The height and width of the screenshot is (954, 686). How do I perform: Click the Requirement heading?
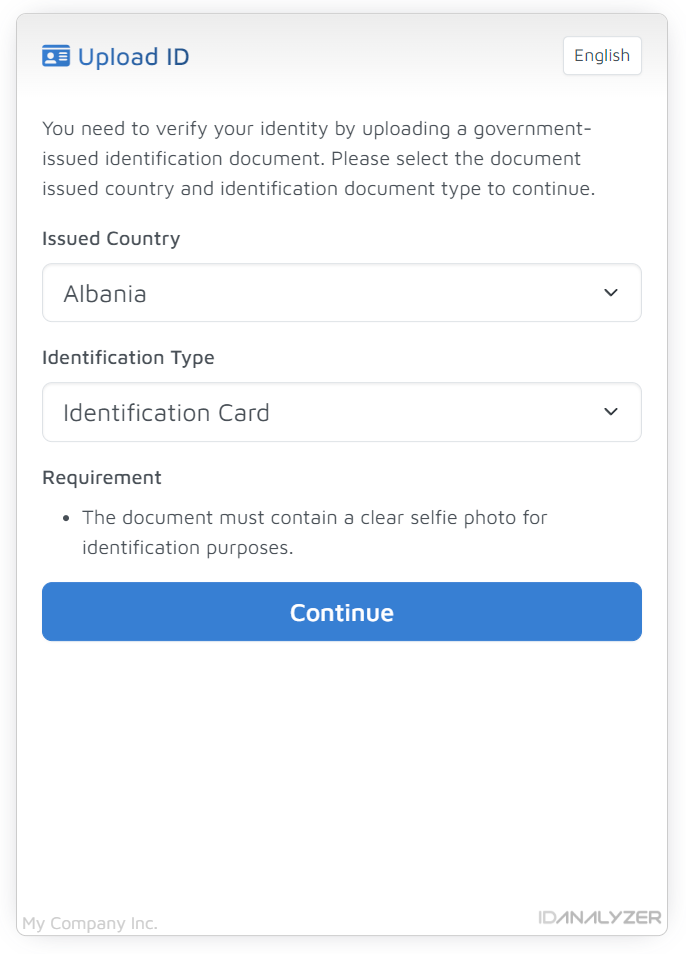click(x=102, y=478)
